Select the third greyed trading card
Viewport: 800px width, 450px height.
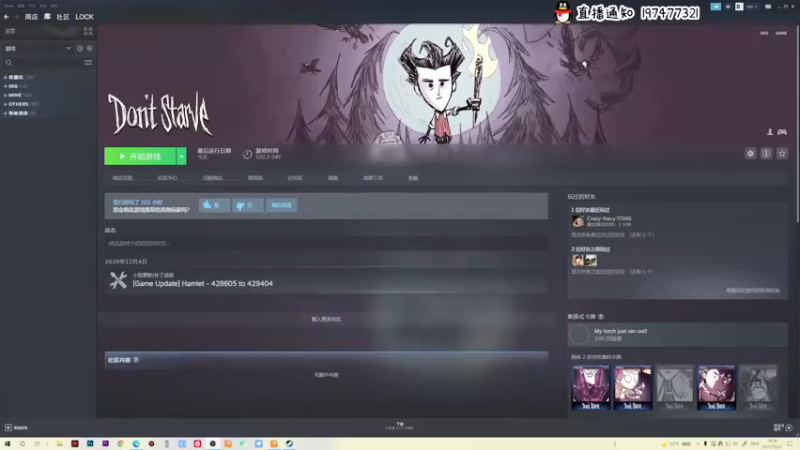point(674,387)
